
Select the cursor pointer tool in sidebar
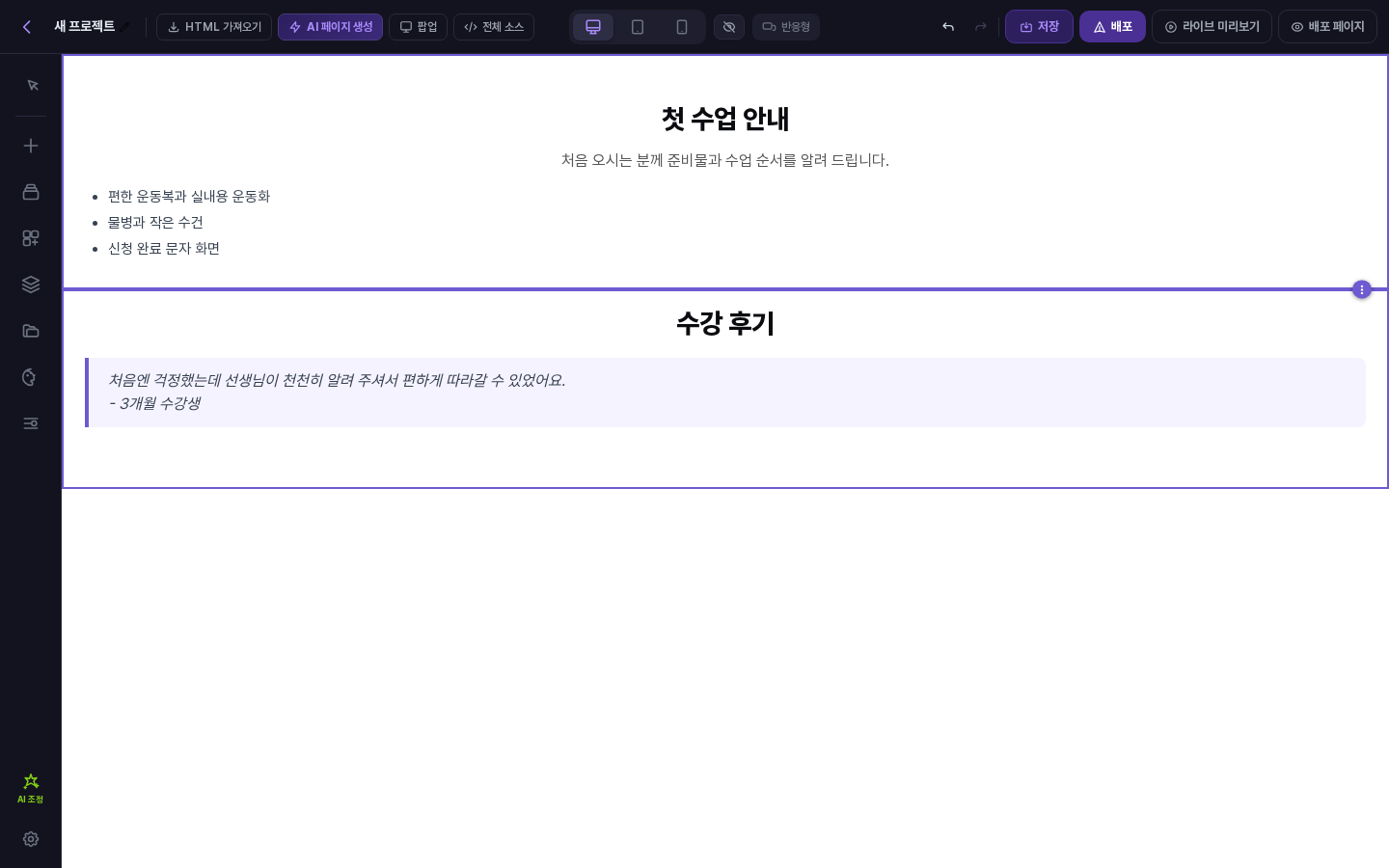(x=31, y=86)
